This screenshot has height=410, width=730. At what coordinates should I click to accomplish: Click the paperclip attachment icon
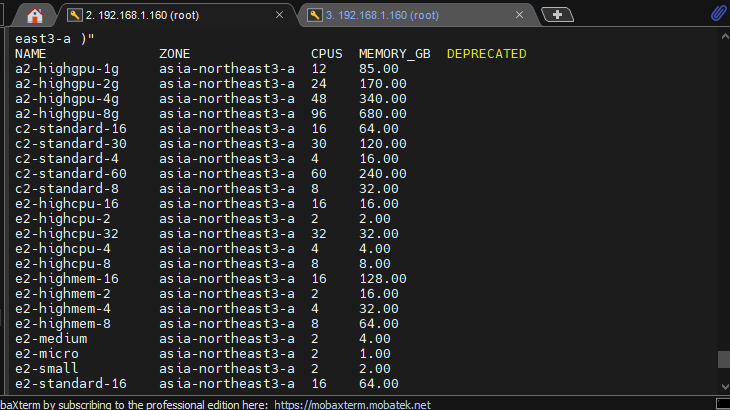(718, 13)
